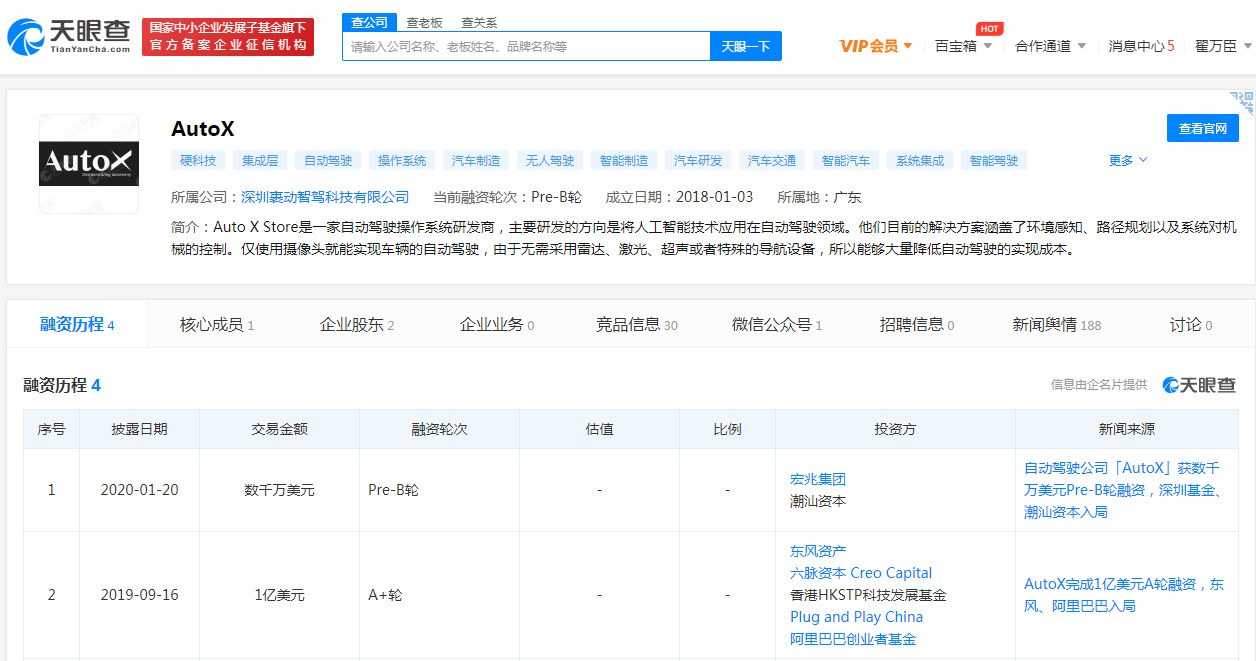Viewport: 1256px width, 661px height.
Task: Click the 智能制造 tag
Action: [x=624, y=160]
